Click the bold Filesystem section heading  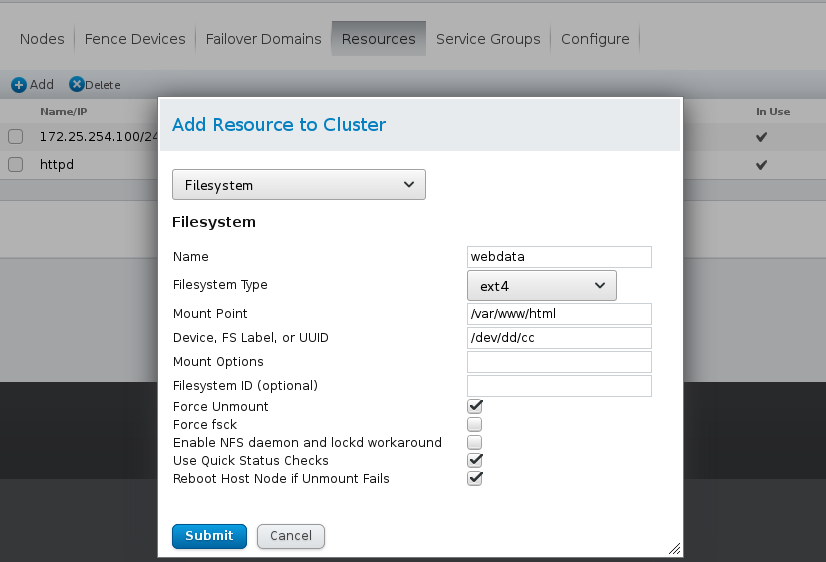(x=214, y=222)
